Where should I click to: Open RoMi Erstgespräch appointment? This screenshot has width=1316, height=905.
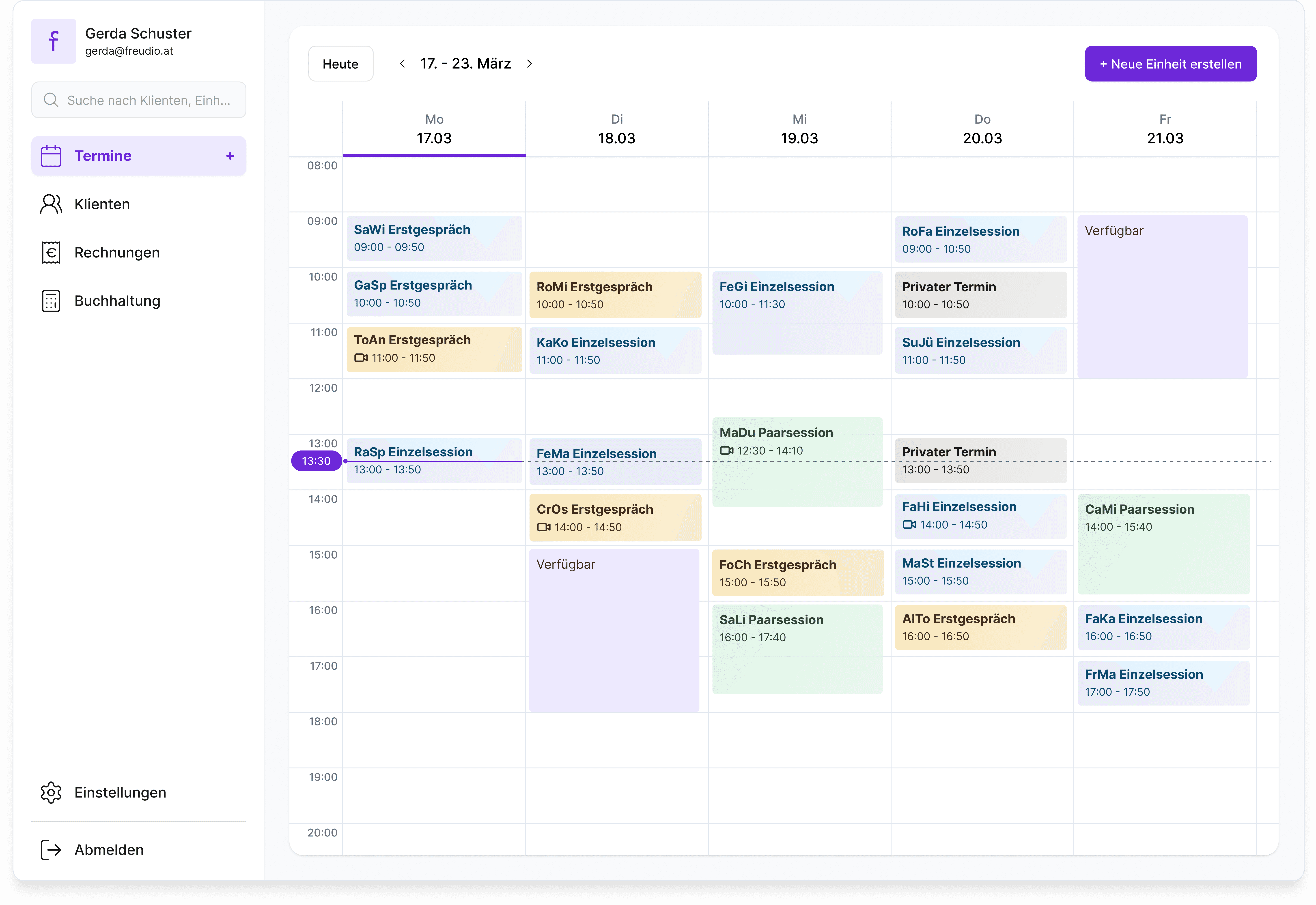(616, 295)
